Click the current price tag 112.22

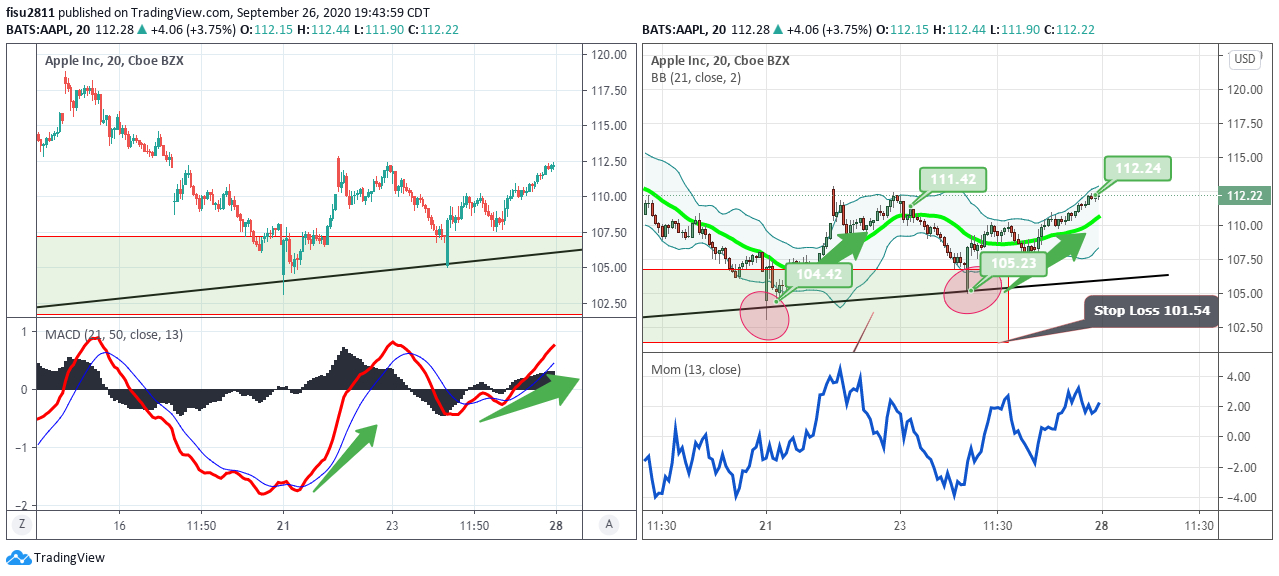[1245, 195]
